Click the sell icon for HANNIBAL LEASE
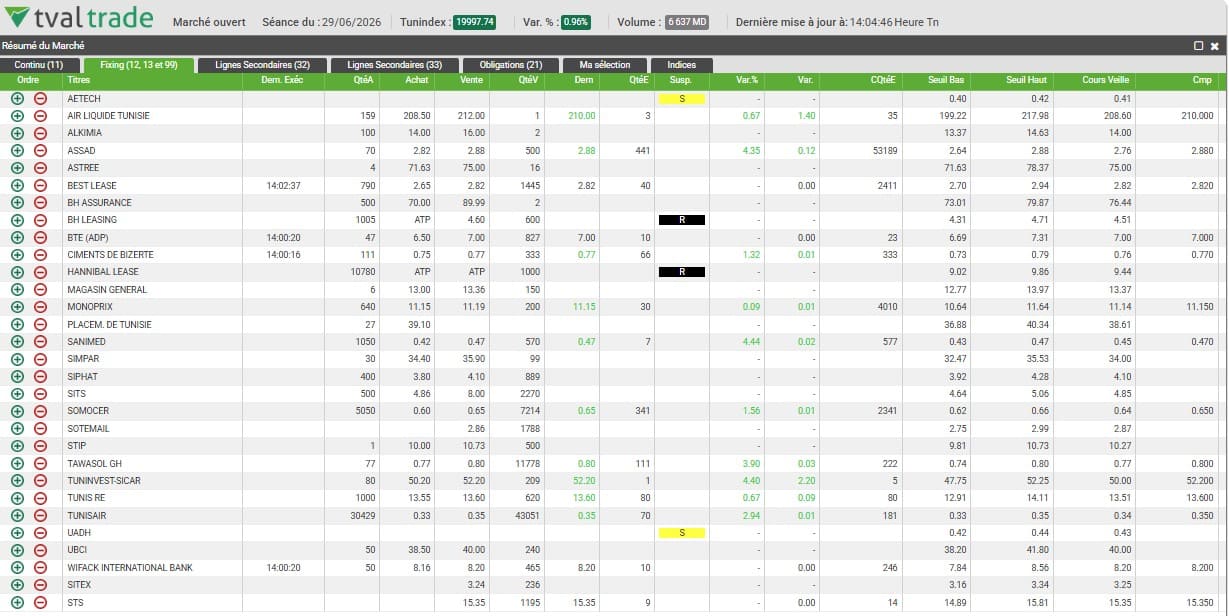This screenshot has width=1229, height=616. 40,272
